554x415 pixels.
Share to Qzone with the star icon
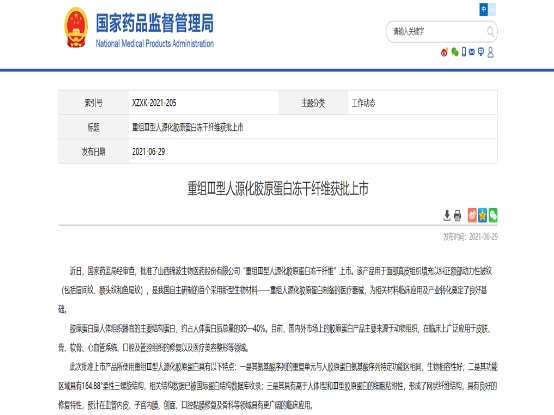(482, 215)
